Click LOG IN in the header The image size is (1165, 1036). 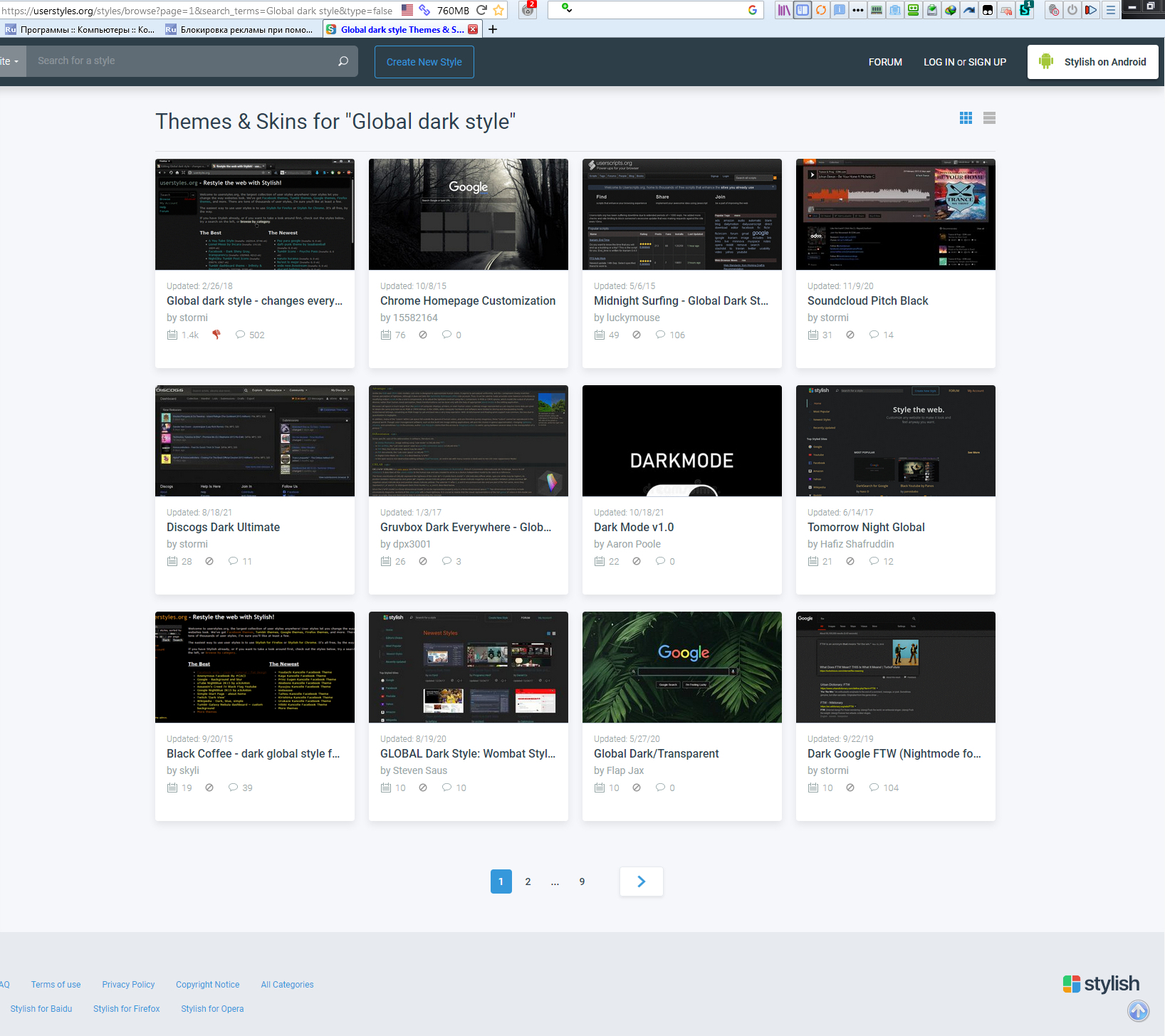pyautogui.click(x=939, y=62)
